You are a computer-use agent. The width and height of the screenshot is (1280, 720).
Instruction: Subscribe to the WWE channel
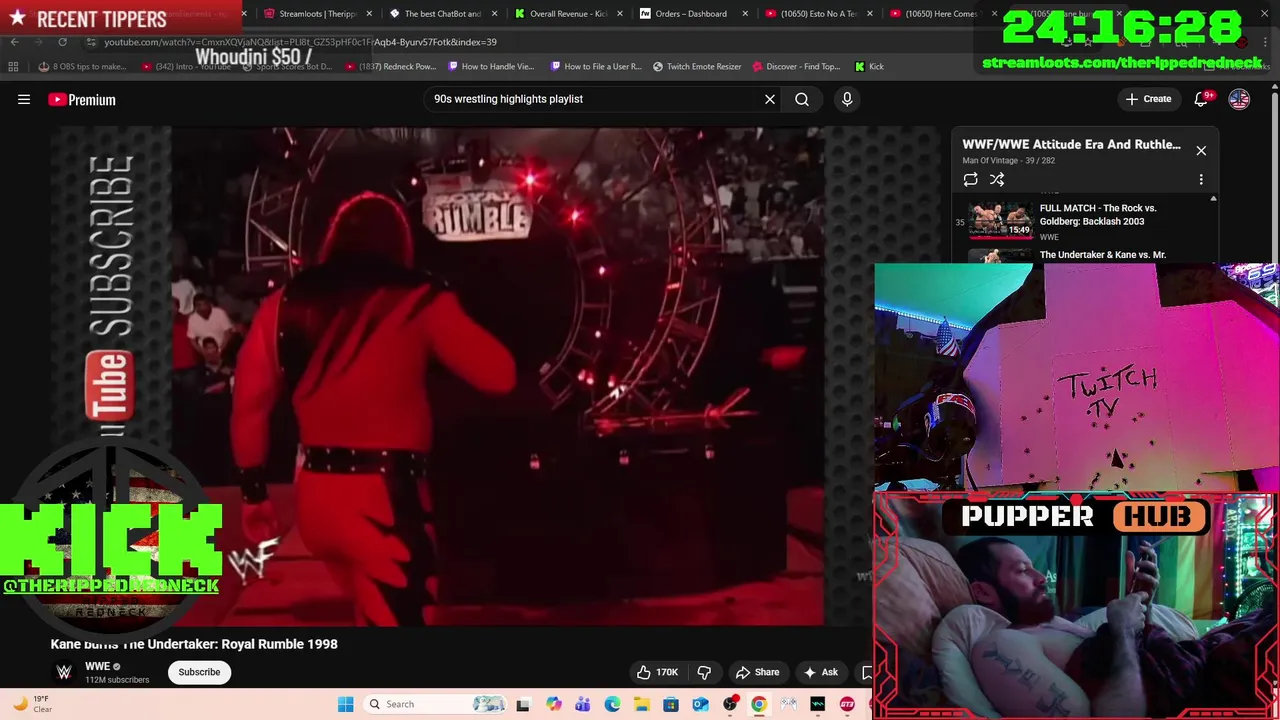tap(199, 672)
